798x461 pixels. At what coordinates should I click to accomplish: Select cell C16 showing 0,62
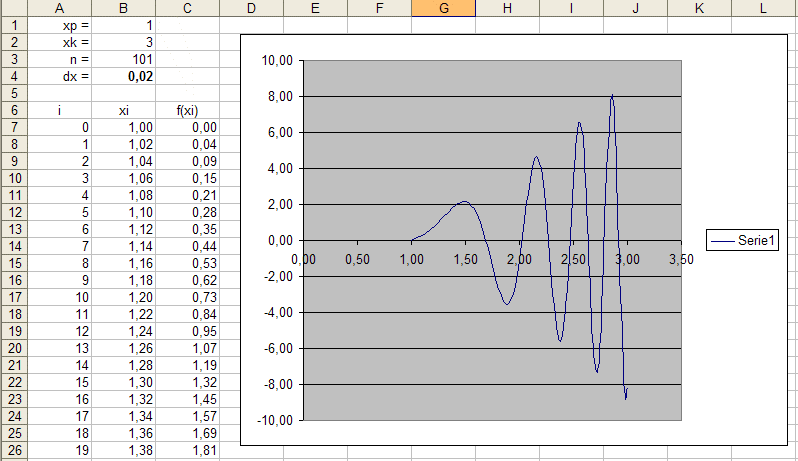[189, 281]
